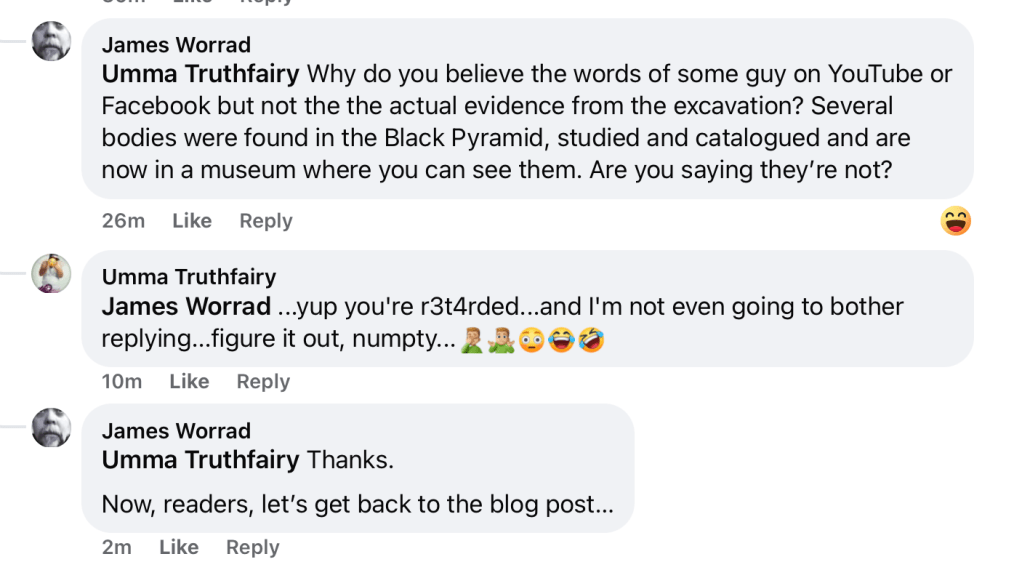Click the bold James Worrad mention before "...yup"
Screen dimensions: 1022x570
tap(186, 306)
